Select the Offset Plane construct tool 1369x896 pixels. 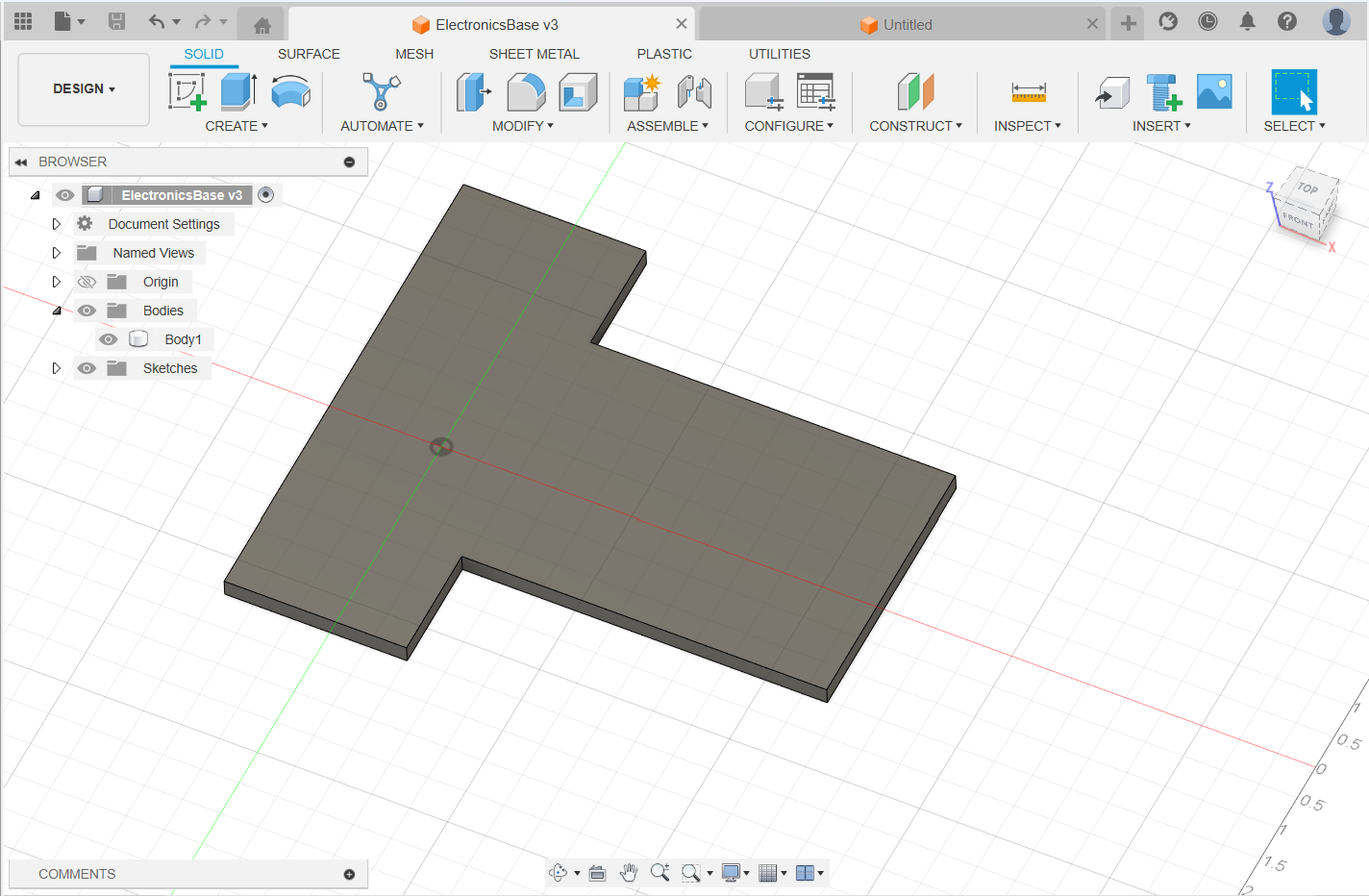tap(916, 92)
